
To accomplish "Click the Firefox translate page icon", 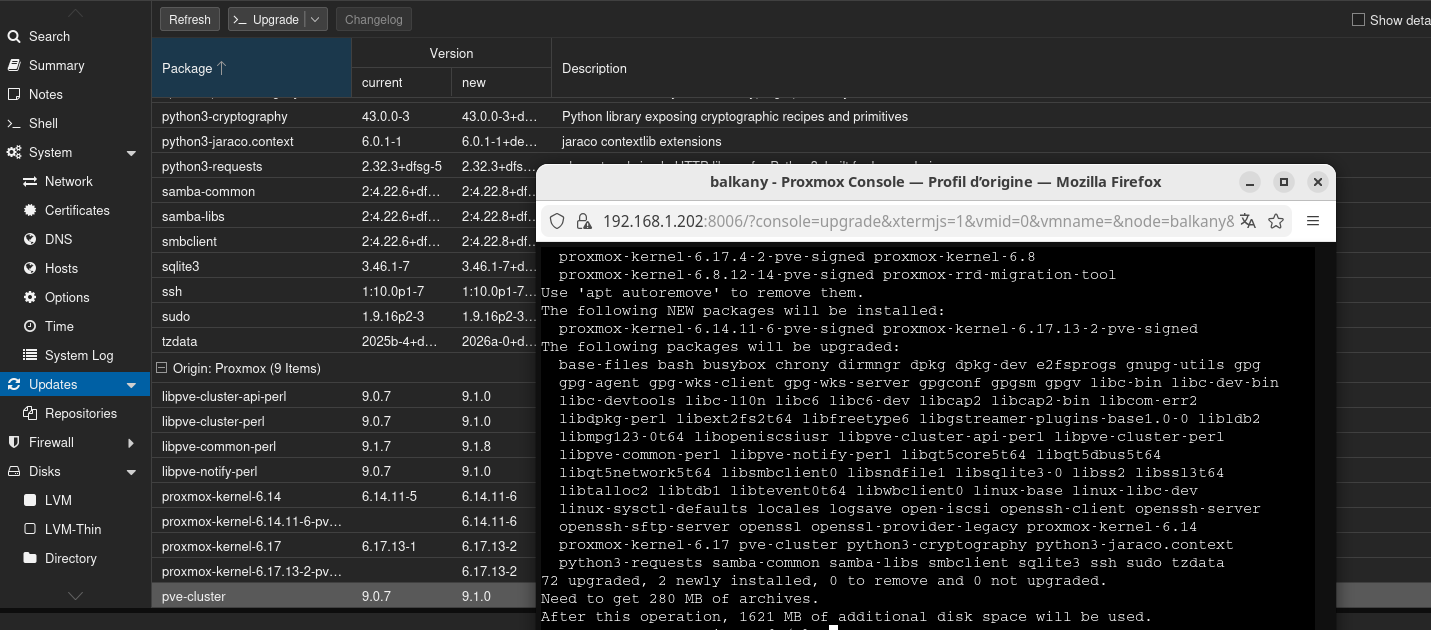I will pyautogui.click(x=1247, y=221).
